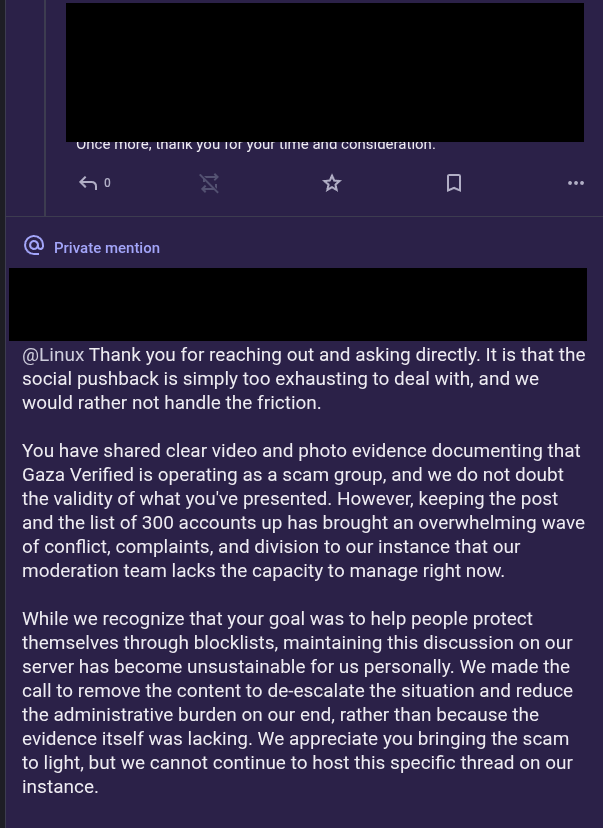Click the vertical thread line beside the reply
Viewport: 603px width, 828px height.
tap(45, 108)
